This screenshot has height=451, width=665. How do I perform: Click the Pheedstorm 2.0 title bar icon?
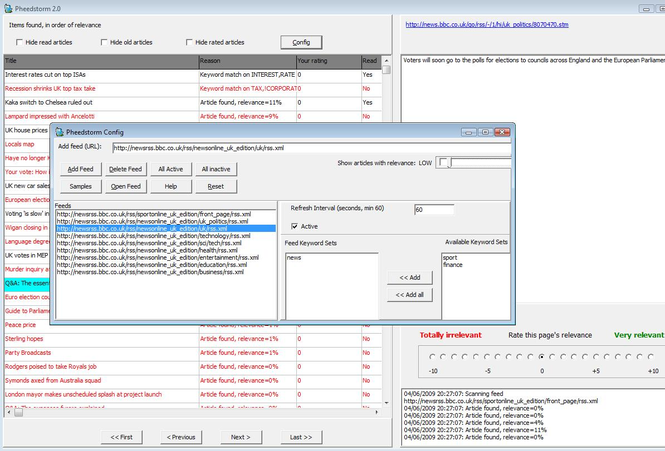8,8
